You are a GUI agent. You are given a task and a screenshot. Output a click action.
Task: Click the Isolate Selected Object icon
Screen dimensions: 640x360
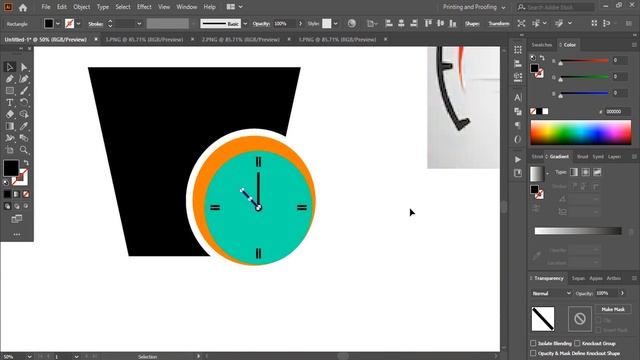(x=521, y=23)
